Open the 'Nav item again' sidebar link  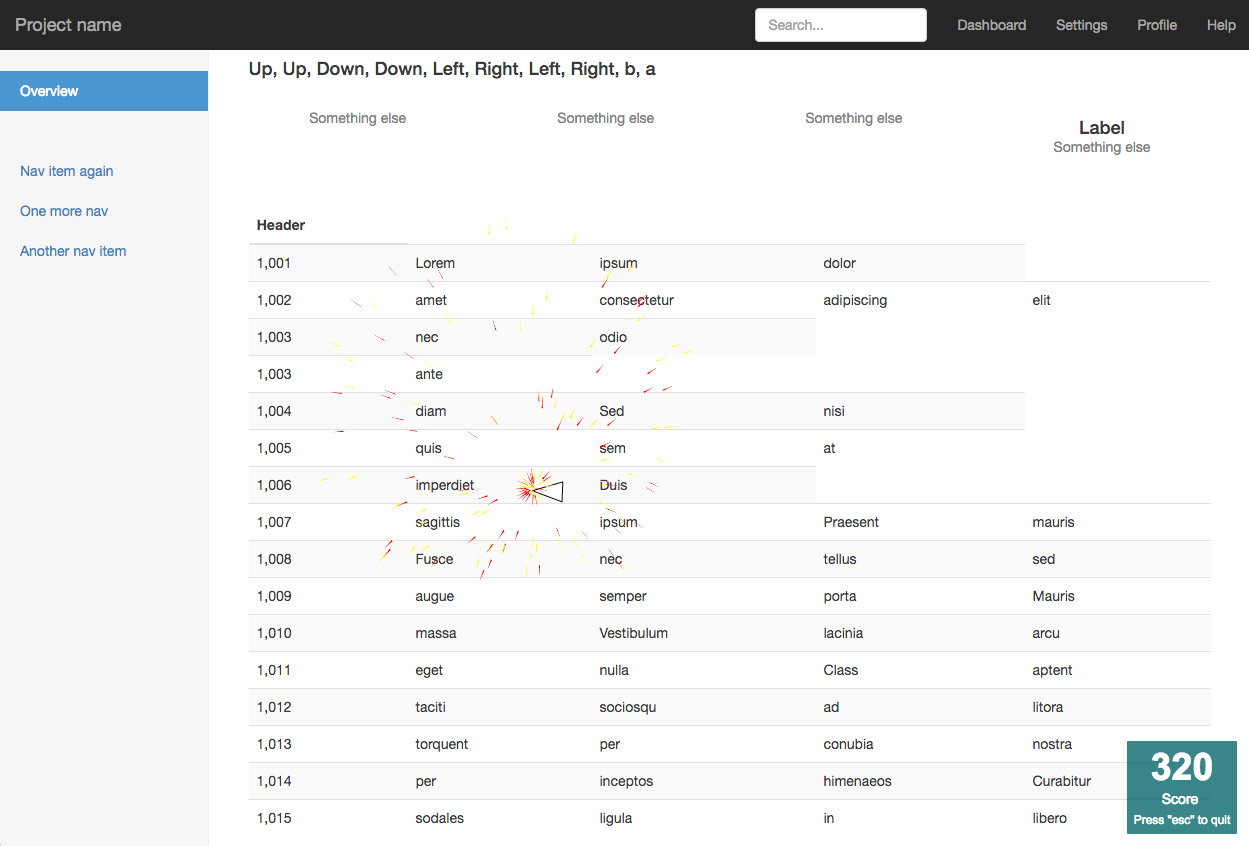tap(67, 171)
